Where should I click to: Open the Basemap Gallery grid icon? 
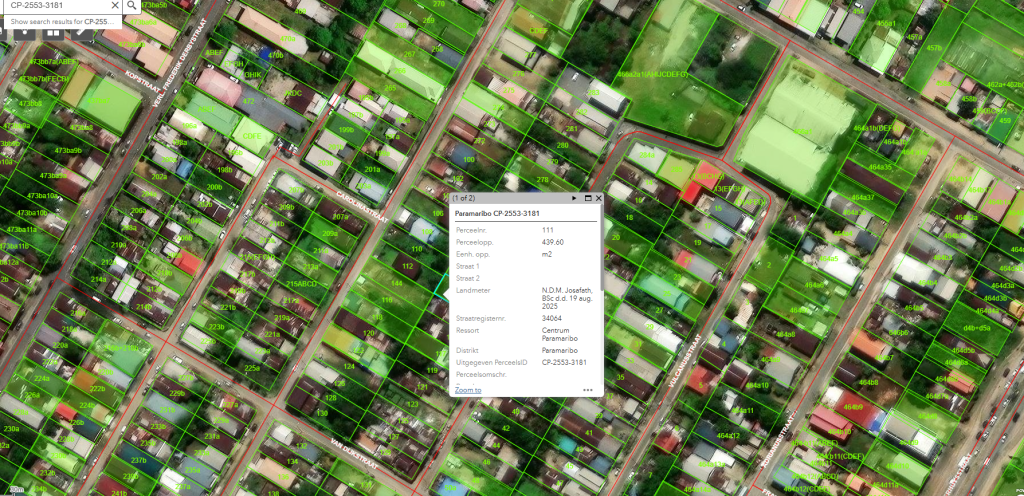click(x=53, y=30)
